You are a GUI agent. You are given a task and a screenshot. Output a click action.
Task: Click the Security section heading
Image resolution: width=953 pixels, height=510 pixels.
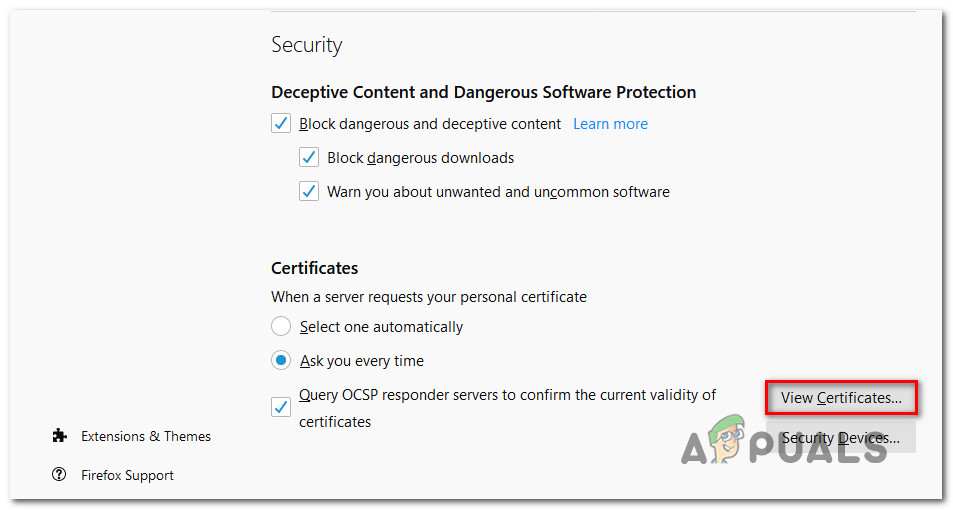point(306,45)
